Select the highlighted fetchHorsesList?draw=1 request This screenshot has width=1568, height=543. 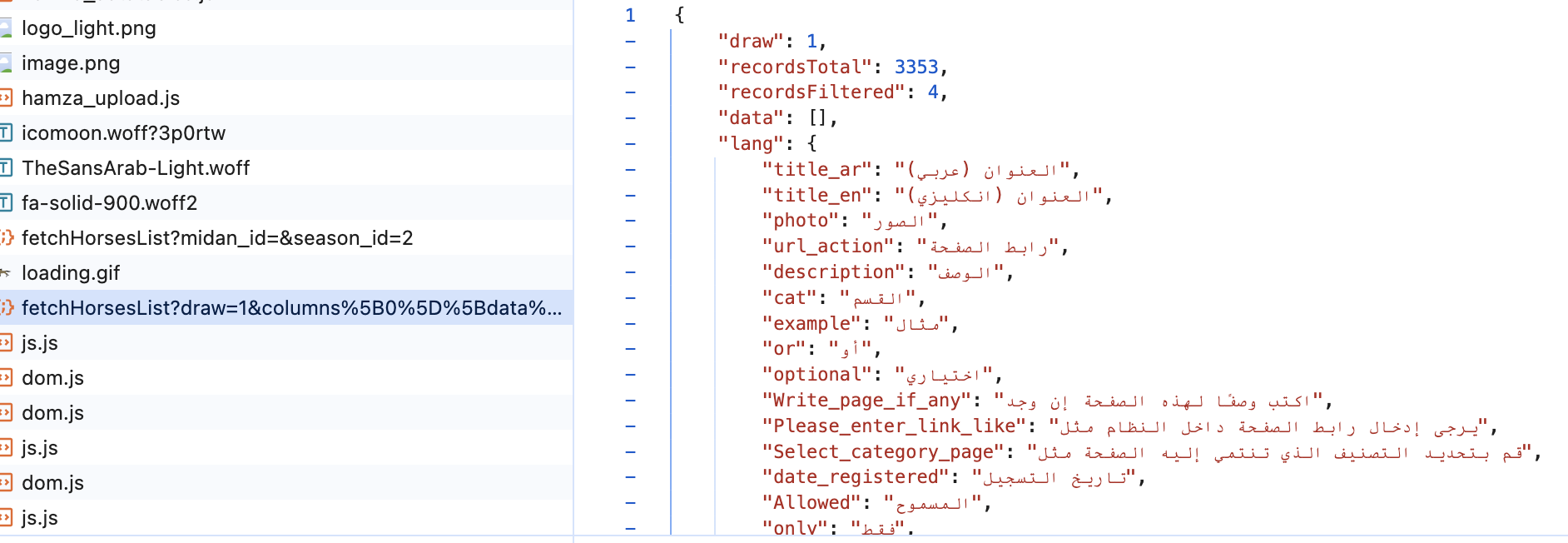[x=291, y=308]
